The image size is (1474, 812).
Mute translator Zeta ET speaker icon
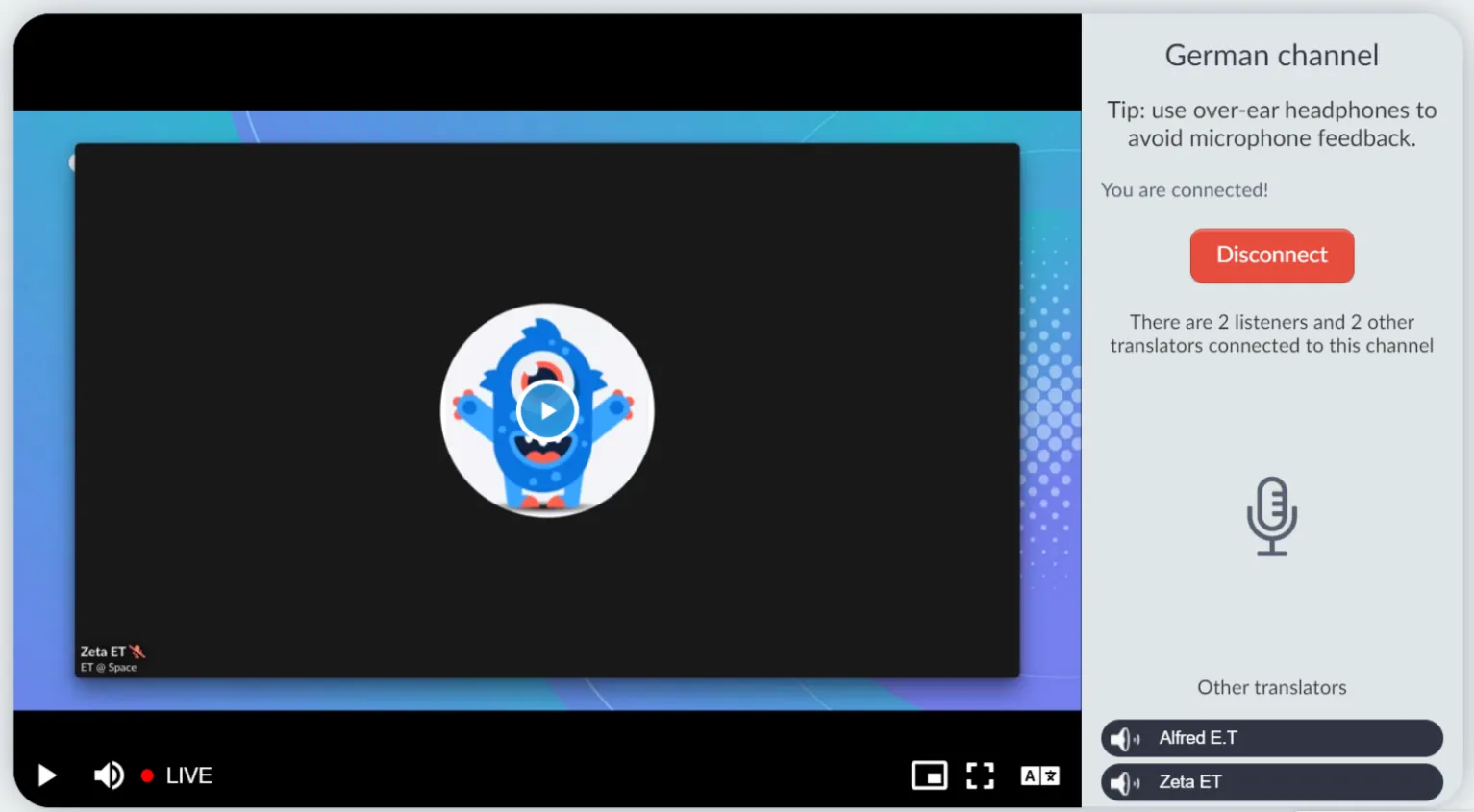point(1124,783)
